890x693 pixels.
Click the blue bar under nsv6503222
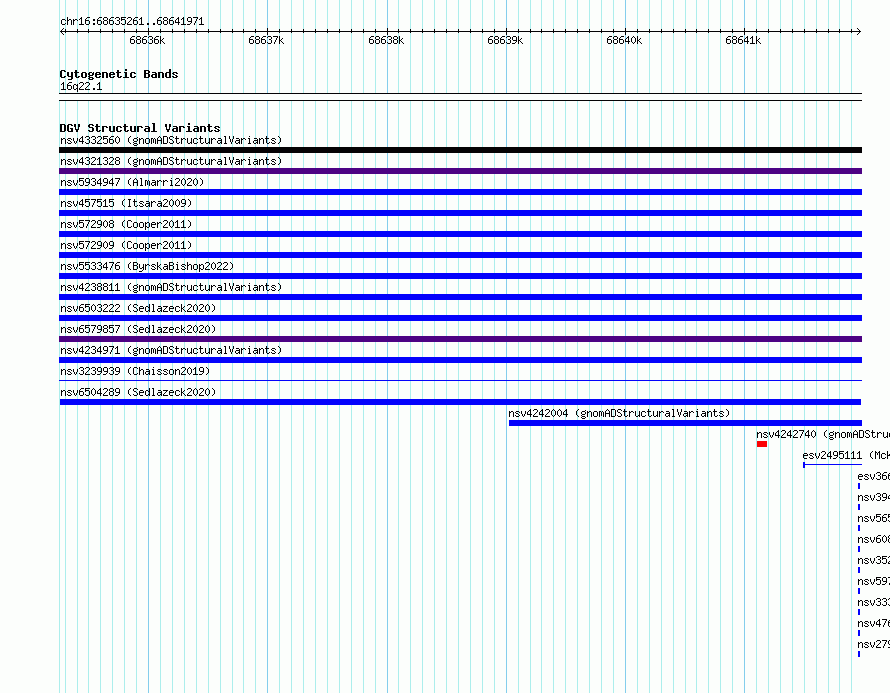460,318
